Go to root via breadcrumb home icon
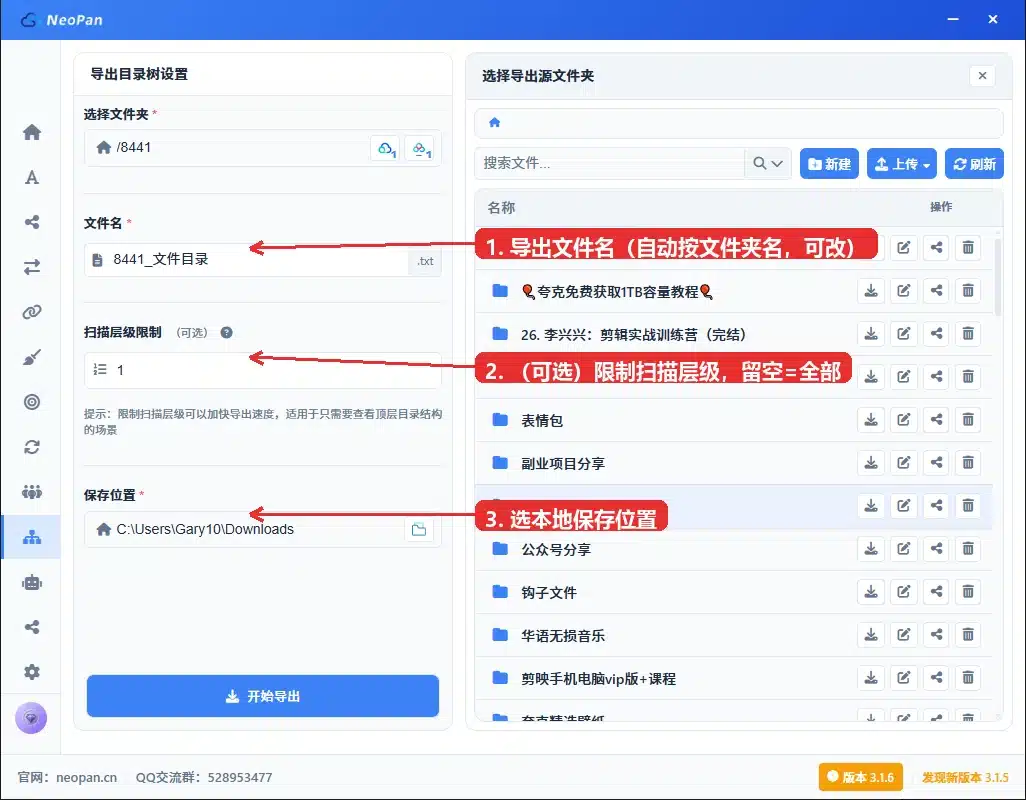Screen dimensions: 1026x800 (x=495, y=122)
